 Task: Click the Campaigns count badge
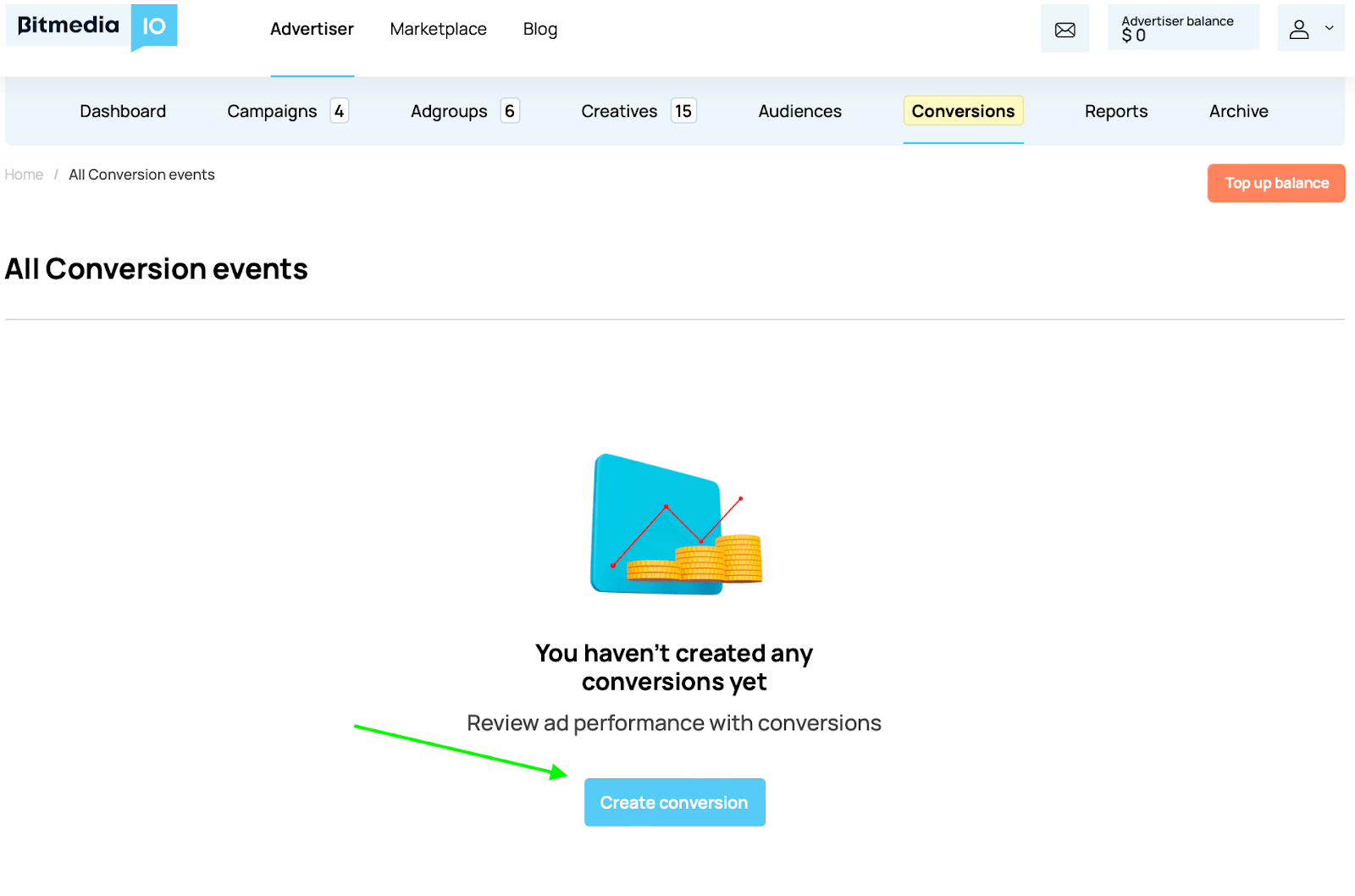coord(338,110)
